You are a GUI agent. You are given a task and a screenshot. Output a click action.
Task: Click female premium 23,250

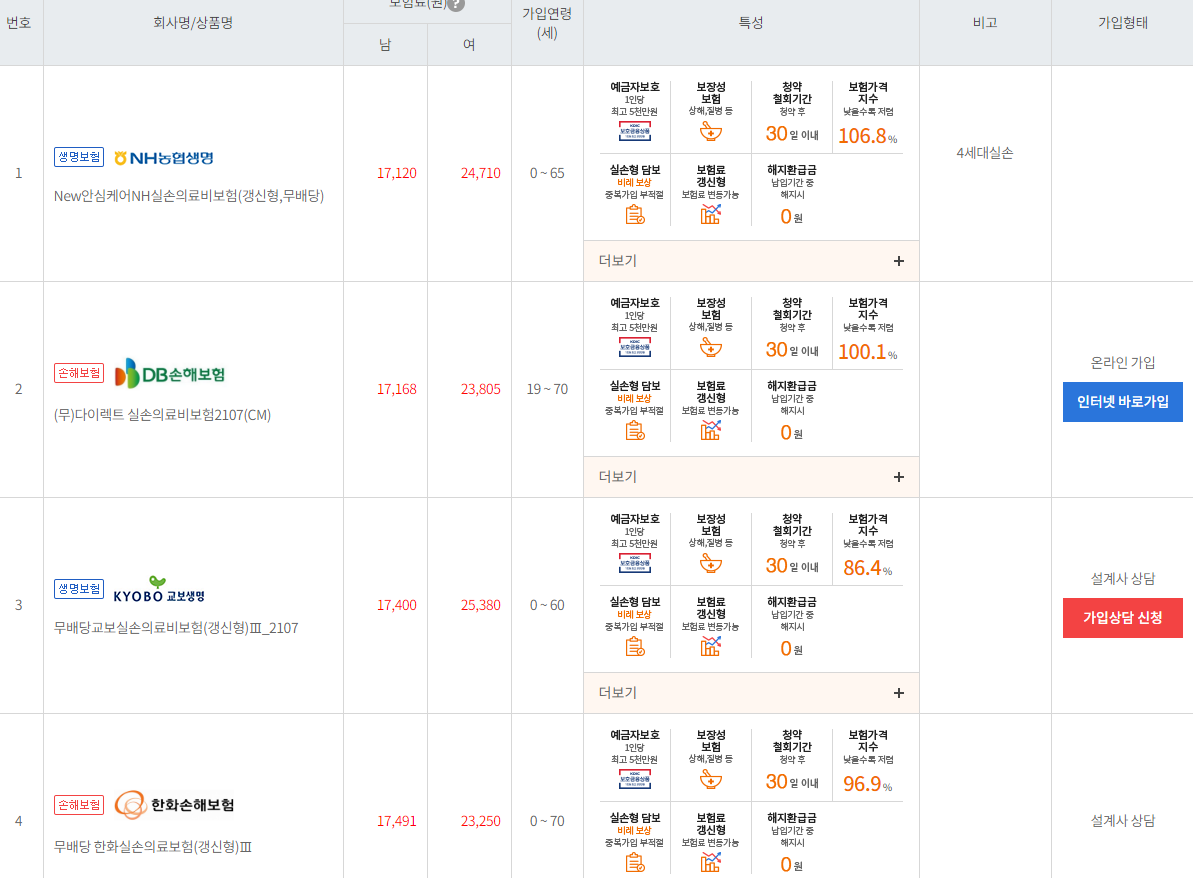[x=481, y=822]
